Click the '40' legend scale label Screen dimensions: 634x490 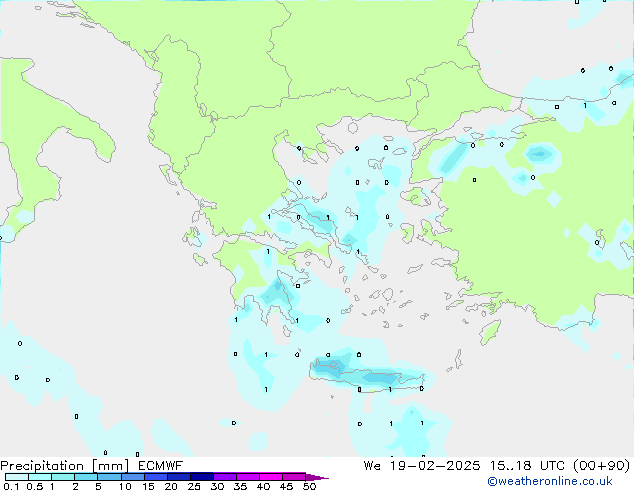tap(263, 486)
